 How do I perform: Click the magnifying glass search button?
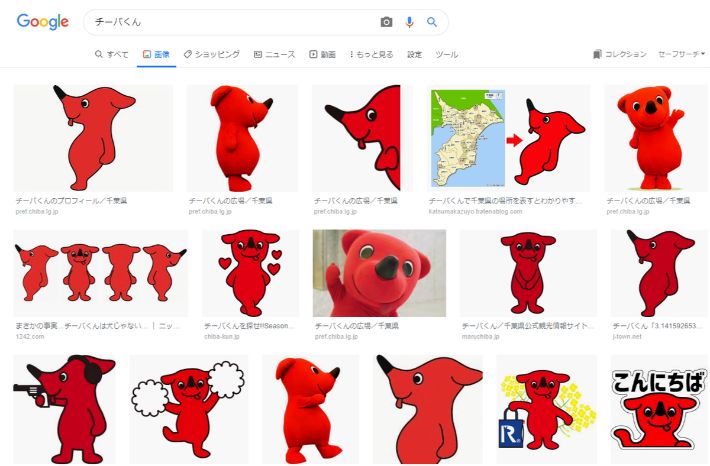(x=432, y=22)
